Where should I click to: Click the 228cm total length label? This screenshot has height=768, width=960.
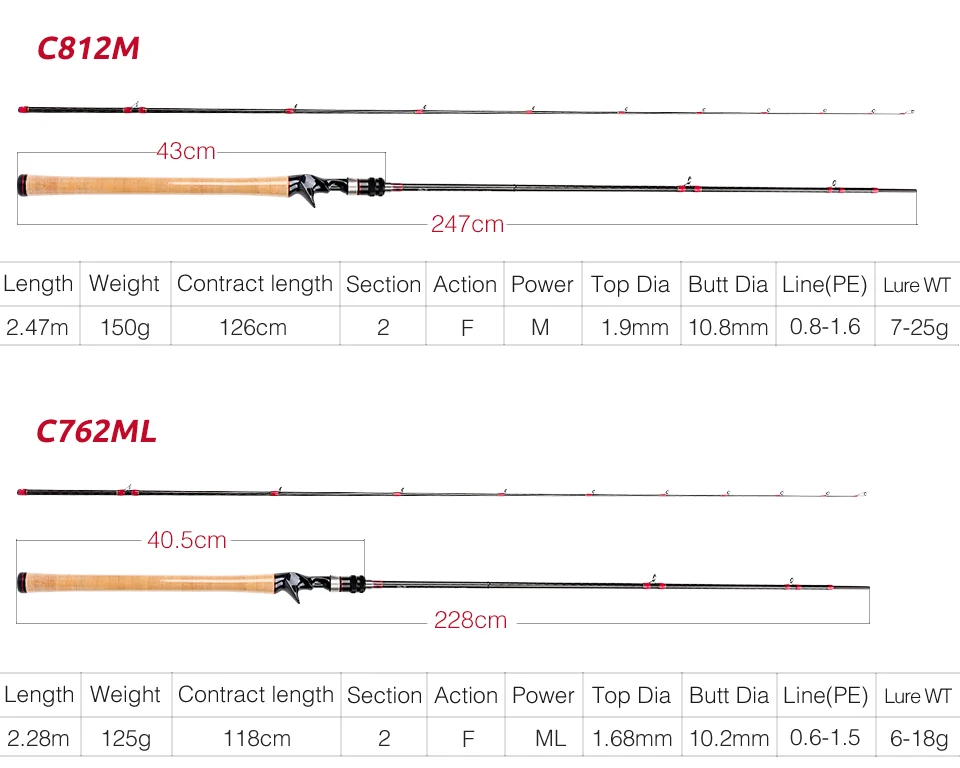(471, 620)
